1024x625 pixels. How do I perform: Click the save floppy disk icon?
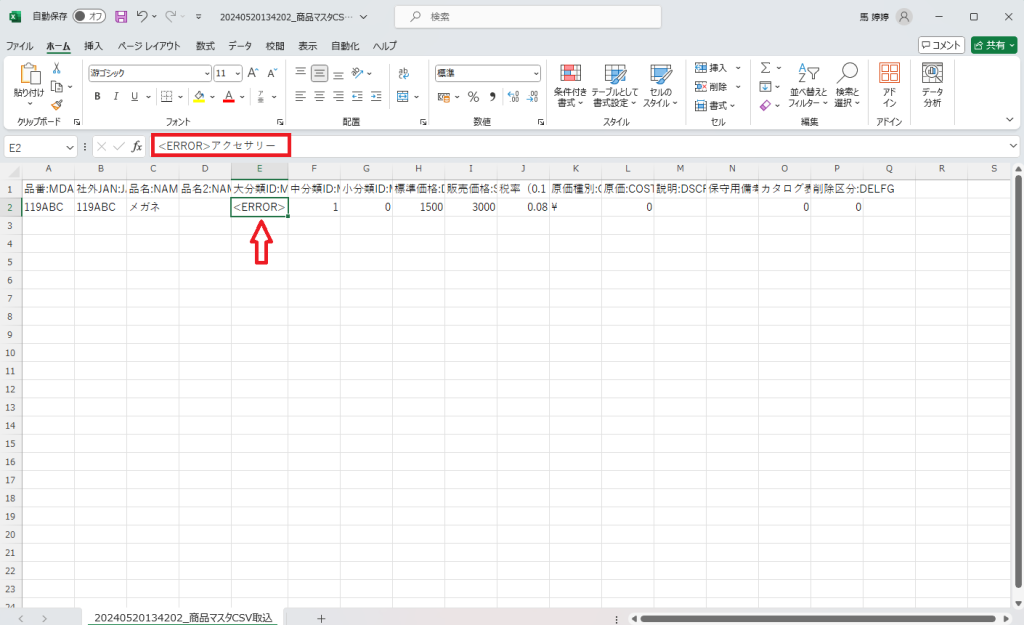tap(121, 17)
